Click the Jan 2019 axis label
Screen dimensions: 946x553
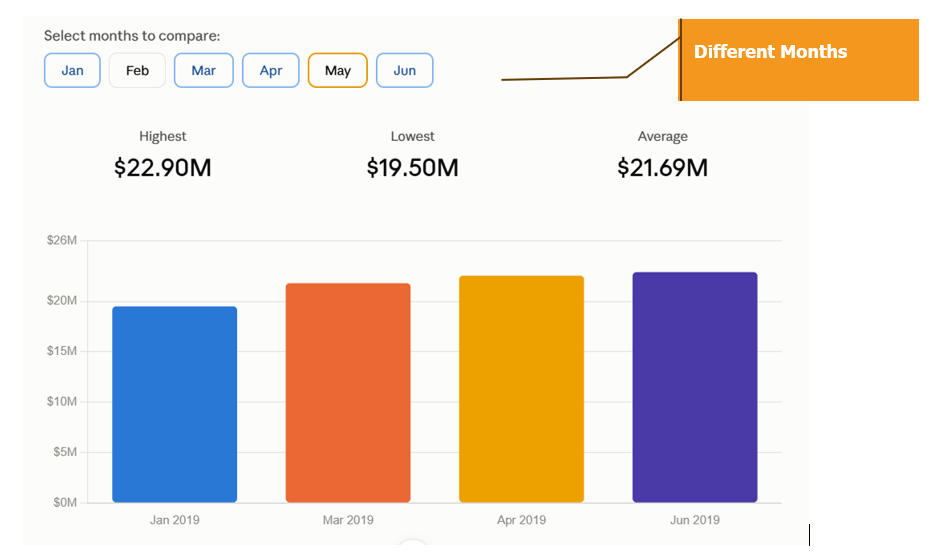[174, 520]
